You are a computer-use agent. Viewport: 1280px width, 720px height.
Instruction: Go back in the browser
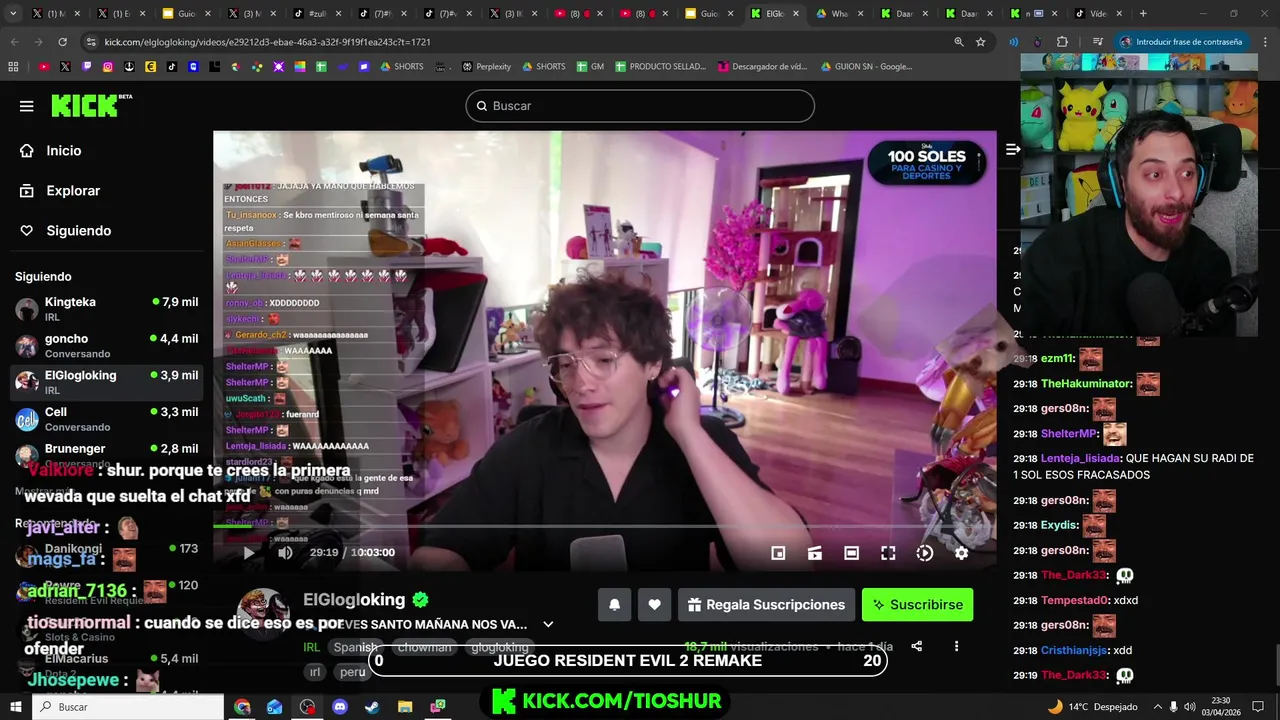click(x=14, y=42)
